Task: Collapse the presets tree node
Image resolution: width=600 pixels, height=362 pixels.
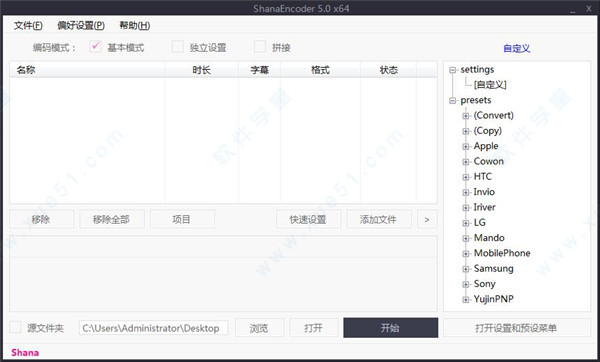Action: pos(453,101)
